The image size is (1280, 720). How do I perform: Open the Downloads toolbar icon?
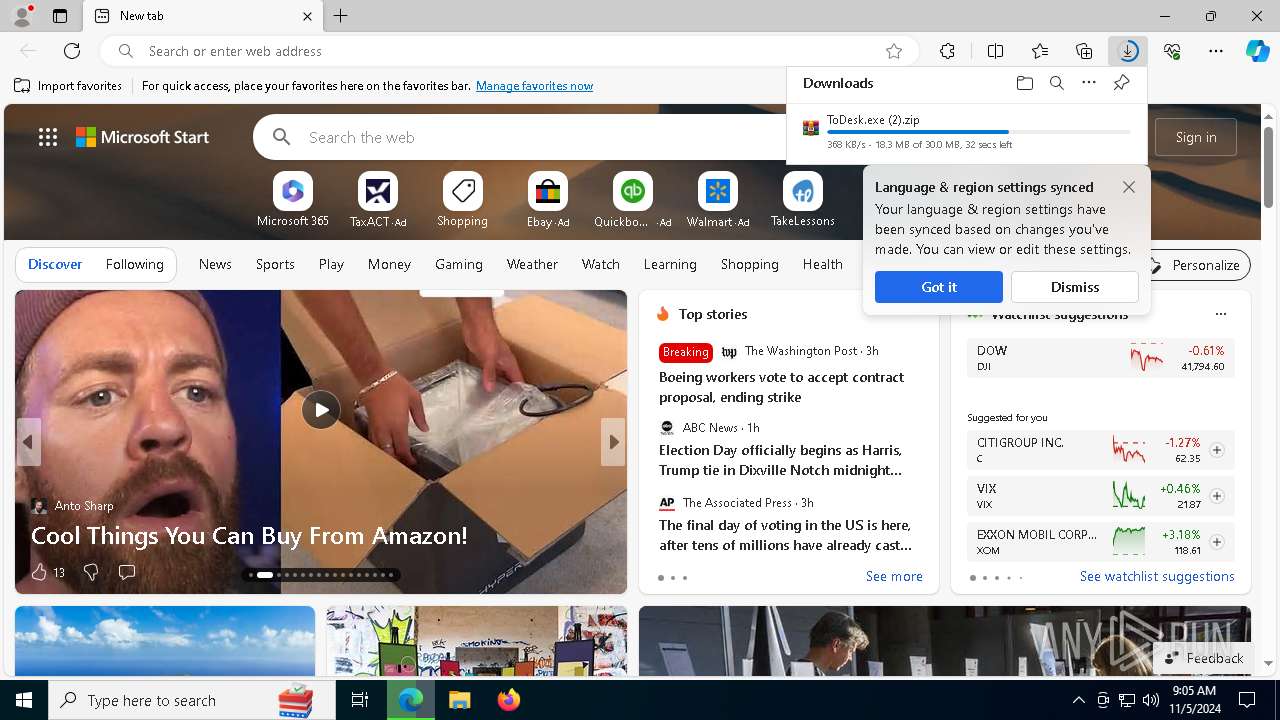[1128, 51]
